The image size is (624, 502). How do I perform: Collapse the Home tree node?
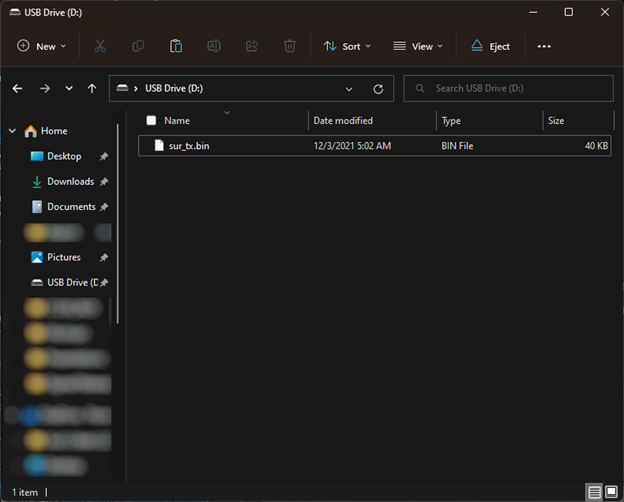point(12,131)
